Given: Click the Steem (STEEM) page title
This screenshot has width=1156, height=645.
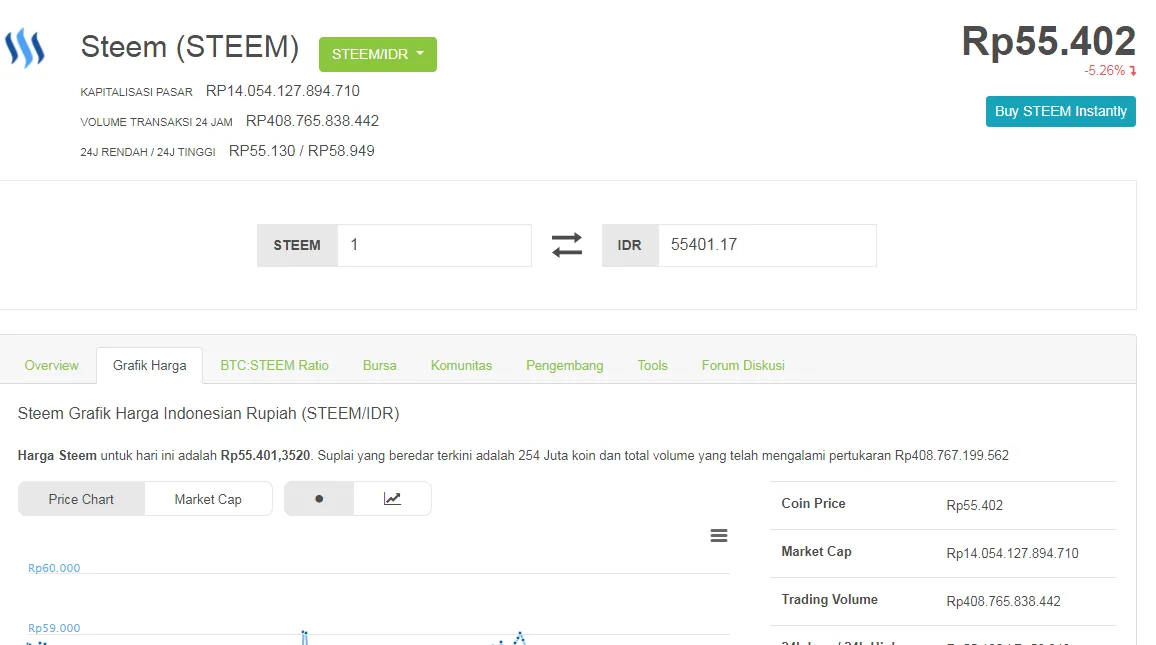Looking at the screenshot, I should 189,47.
